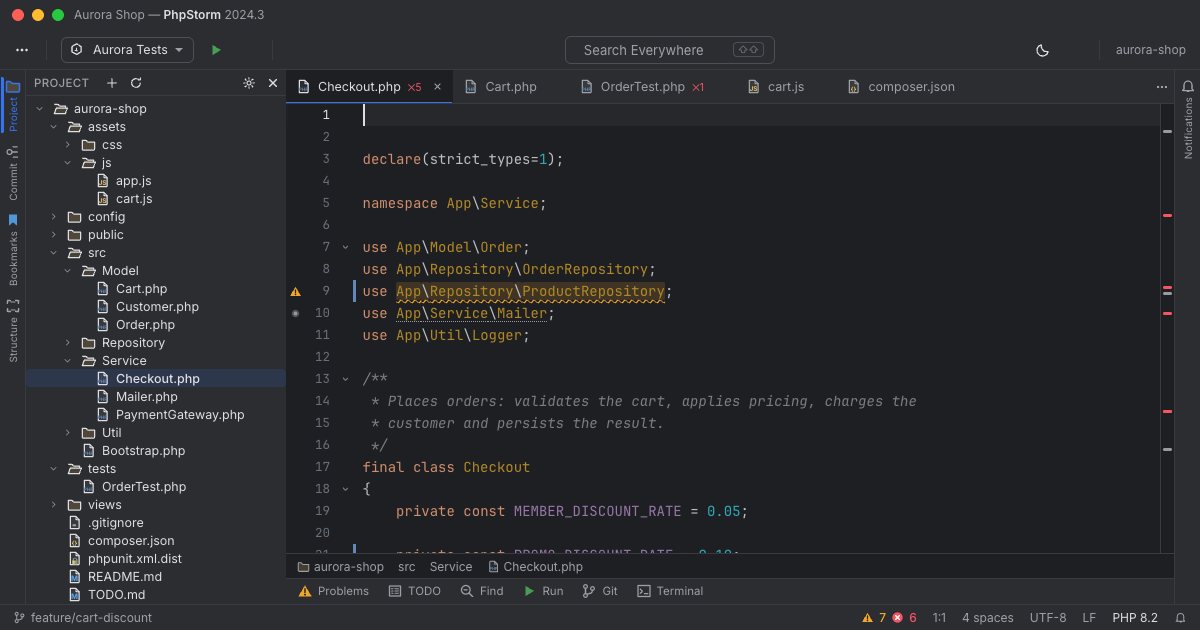Toggle dark theme moon icon
Viewport: 1200px width, 630px height.
point(1042,50)
